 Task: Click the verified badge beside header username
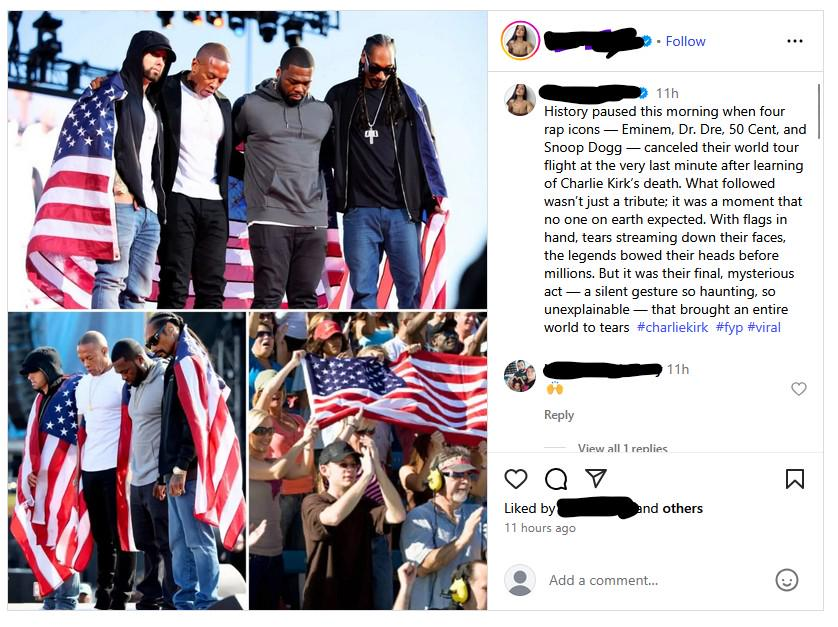tap(647, 41)
